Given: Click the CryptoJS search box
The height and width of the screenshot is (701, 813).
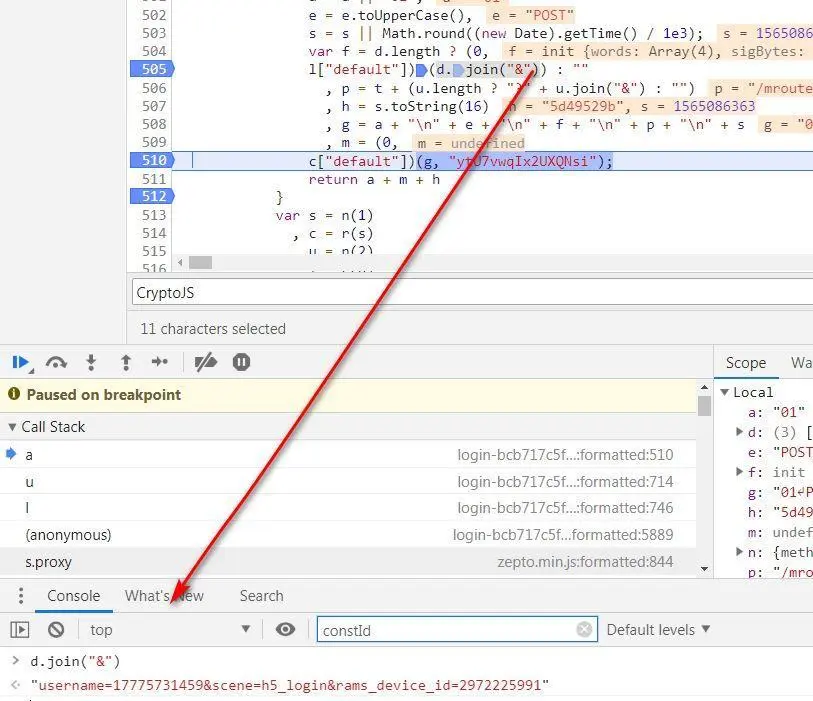Looking at the screenshot, I should tap(472, 292).
